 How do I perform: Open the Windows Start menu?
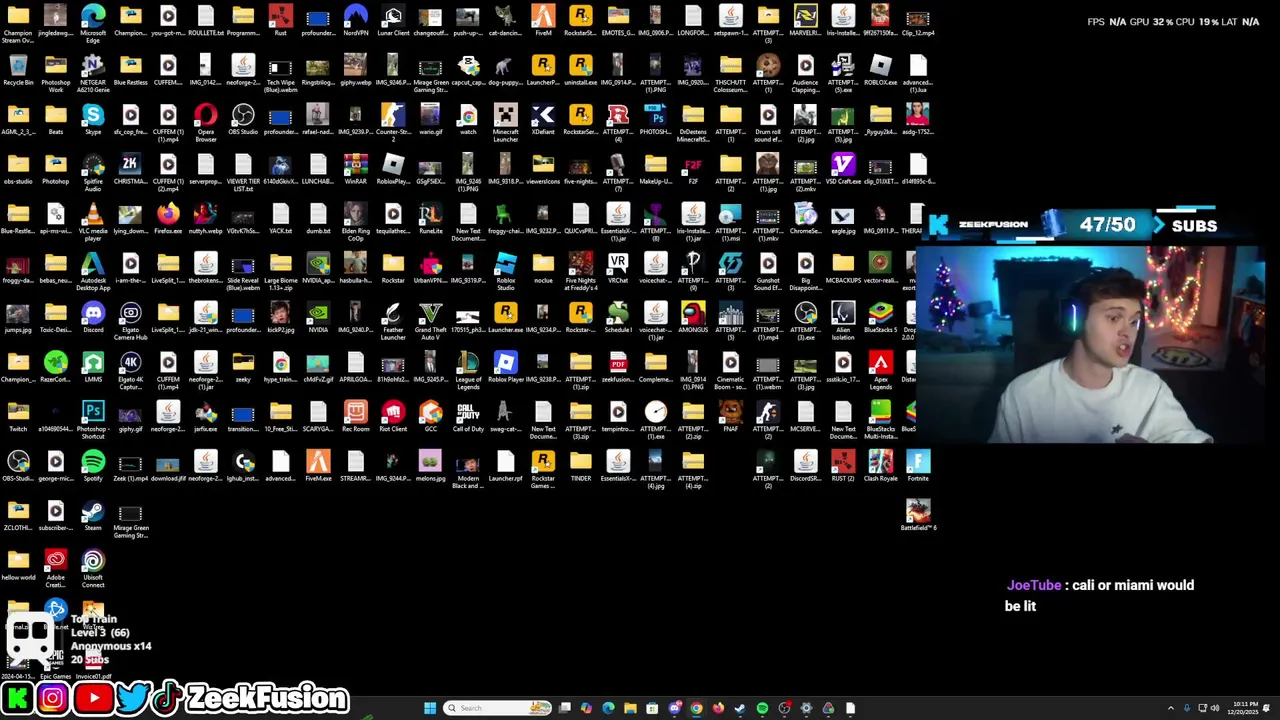[x=430, y=708]
